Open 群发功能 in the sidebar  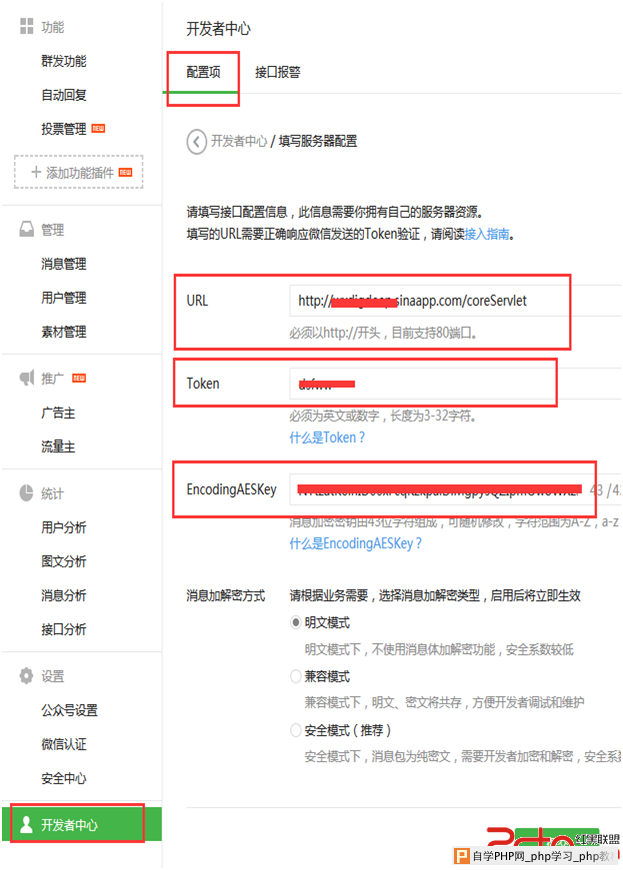[x=64, y=61]
